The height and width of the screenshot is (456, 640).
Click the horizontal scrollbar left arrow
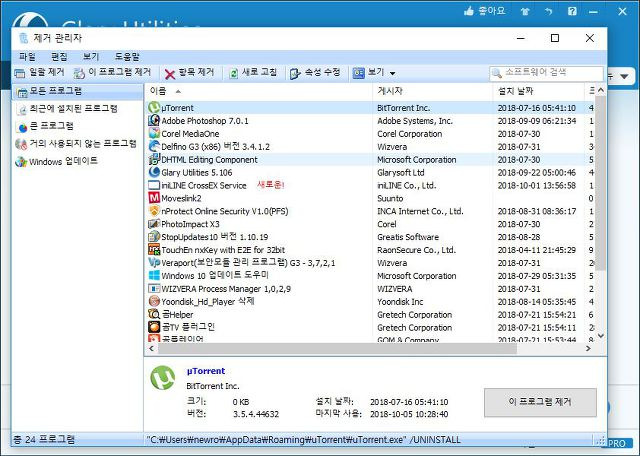(151, 349)
